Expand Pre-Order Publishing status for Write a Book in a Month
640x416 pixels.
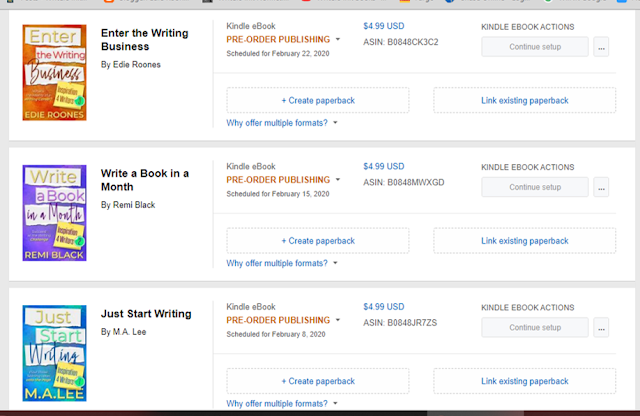tap(283, 180)
